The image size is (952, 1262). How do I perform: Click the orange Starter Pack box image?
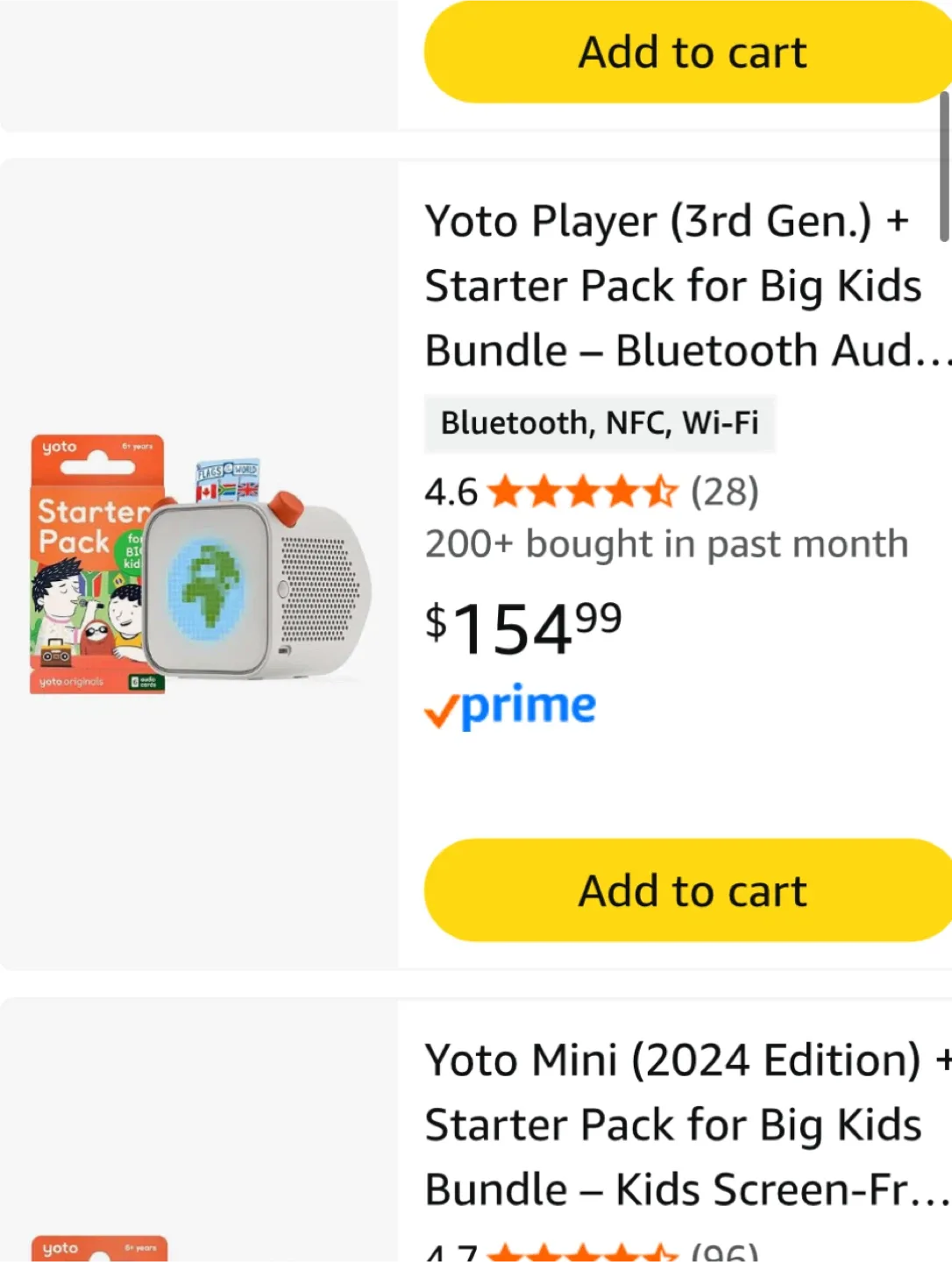click(x=86, y=565)
